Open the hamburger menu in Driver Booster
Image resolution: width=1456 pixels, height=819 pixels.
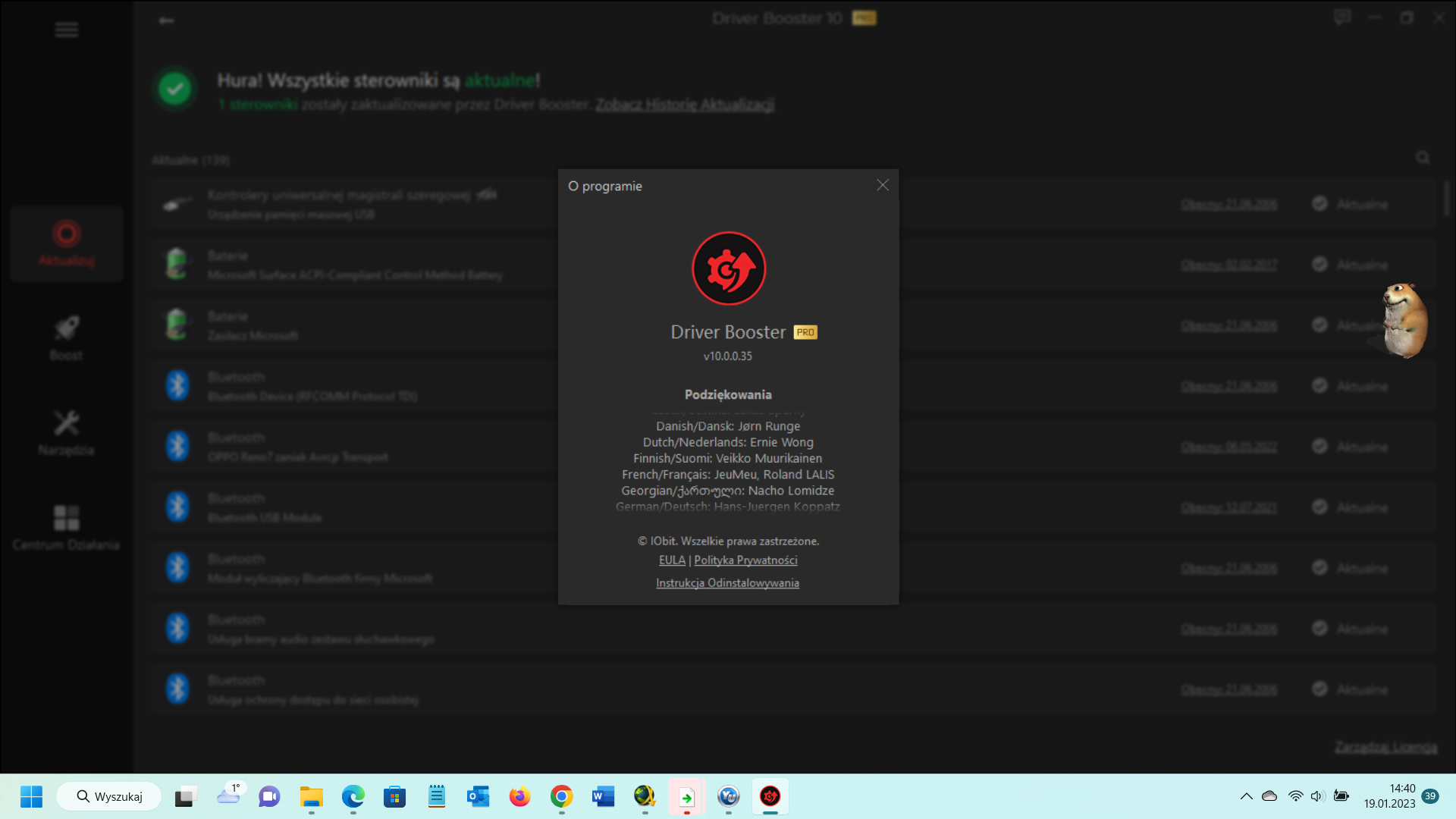67,30
